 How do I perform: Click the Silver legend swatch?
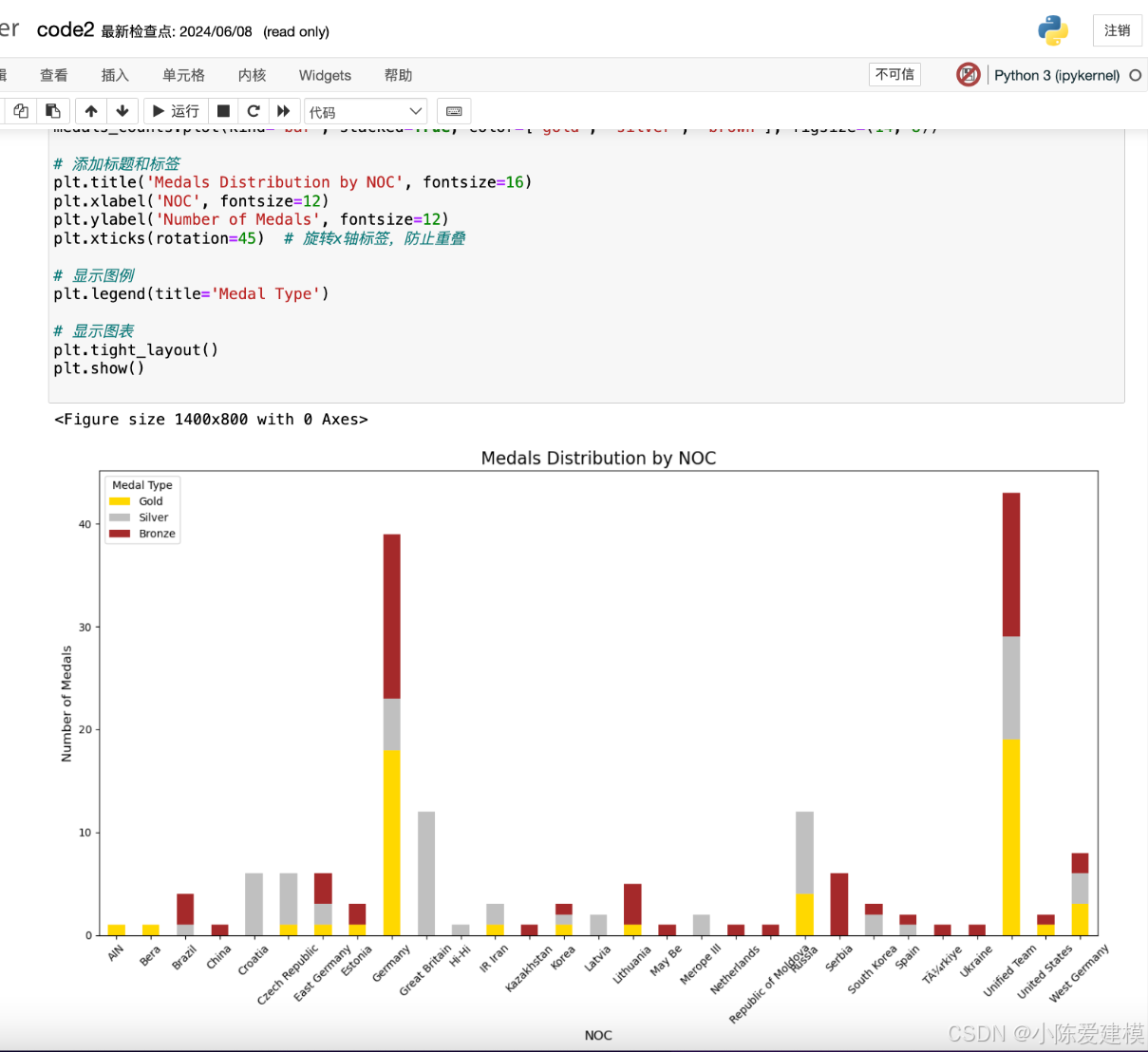pyautogui.click(x=120, y=517)
